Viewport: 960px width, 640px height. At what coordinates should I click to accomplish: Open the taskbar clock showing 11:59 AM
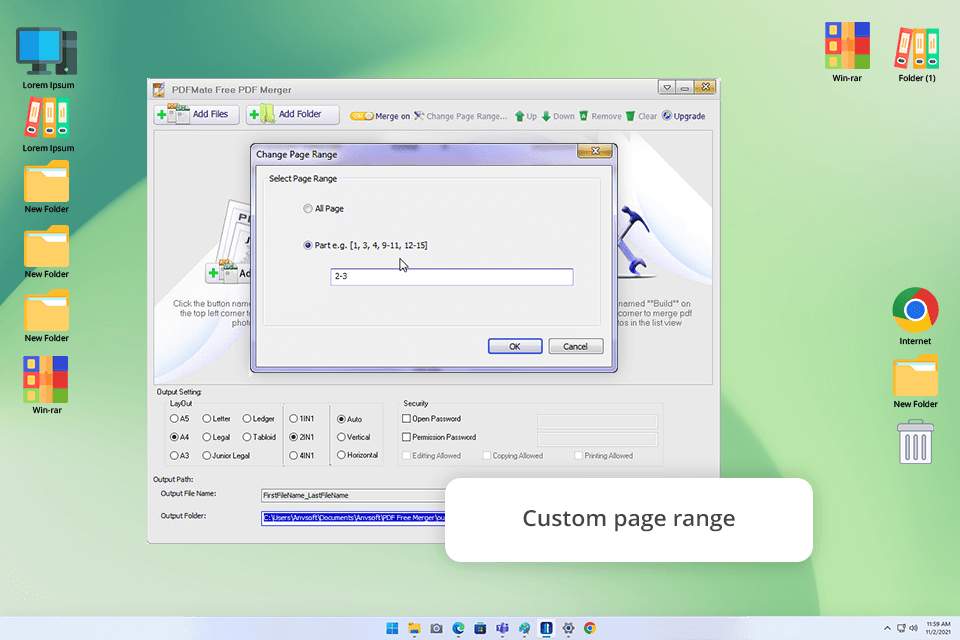[x=938, y=628]
